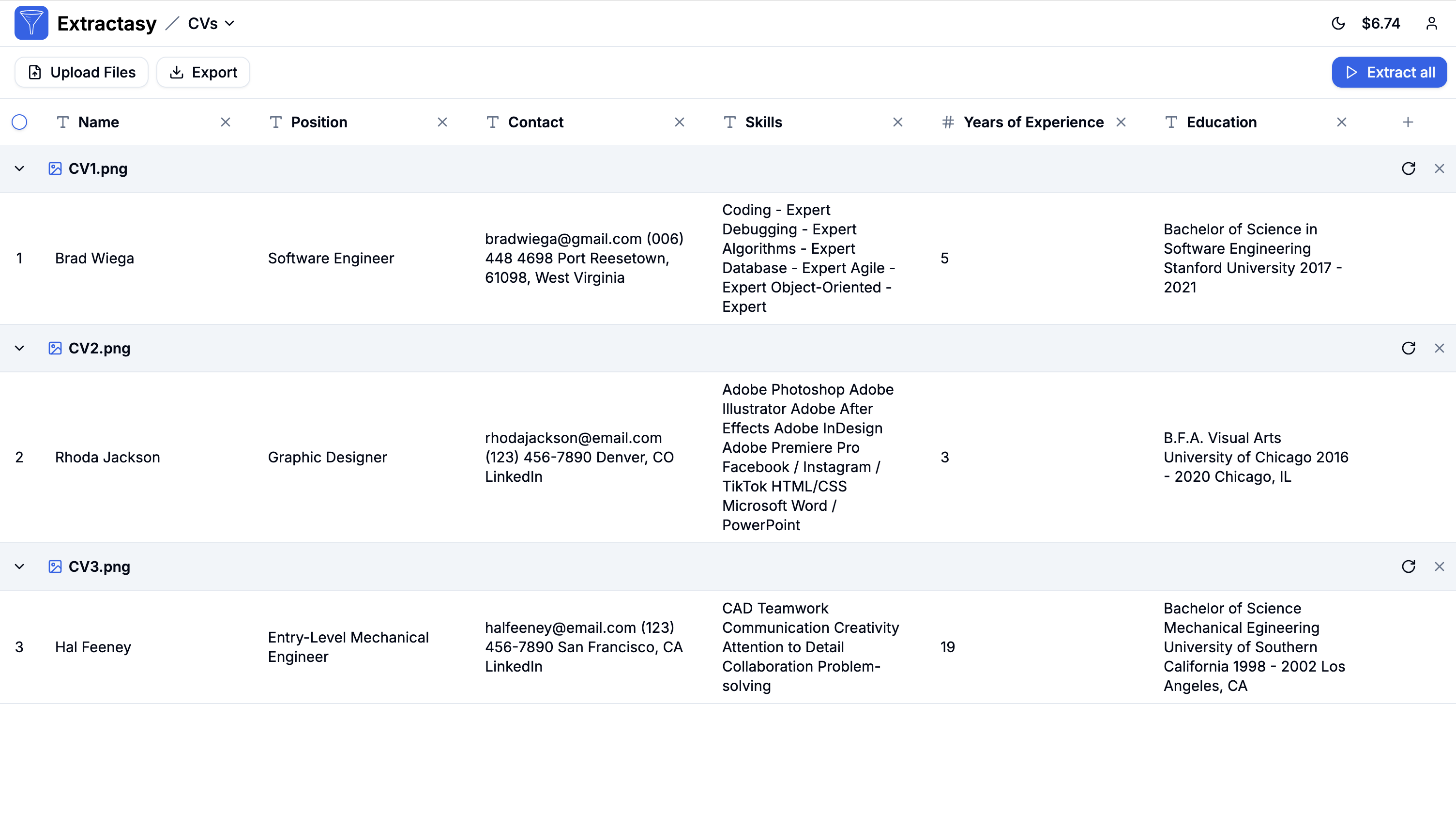Click the Extractasy funnel logo

pos(31,23)
